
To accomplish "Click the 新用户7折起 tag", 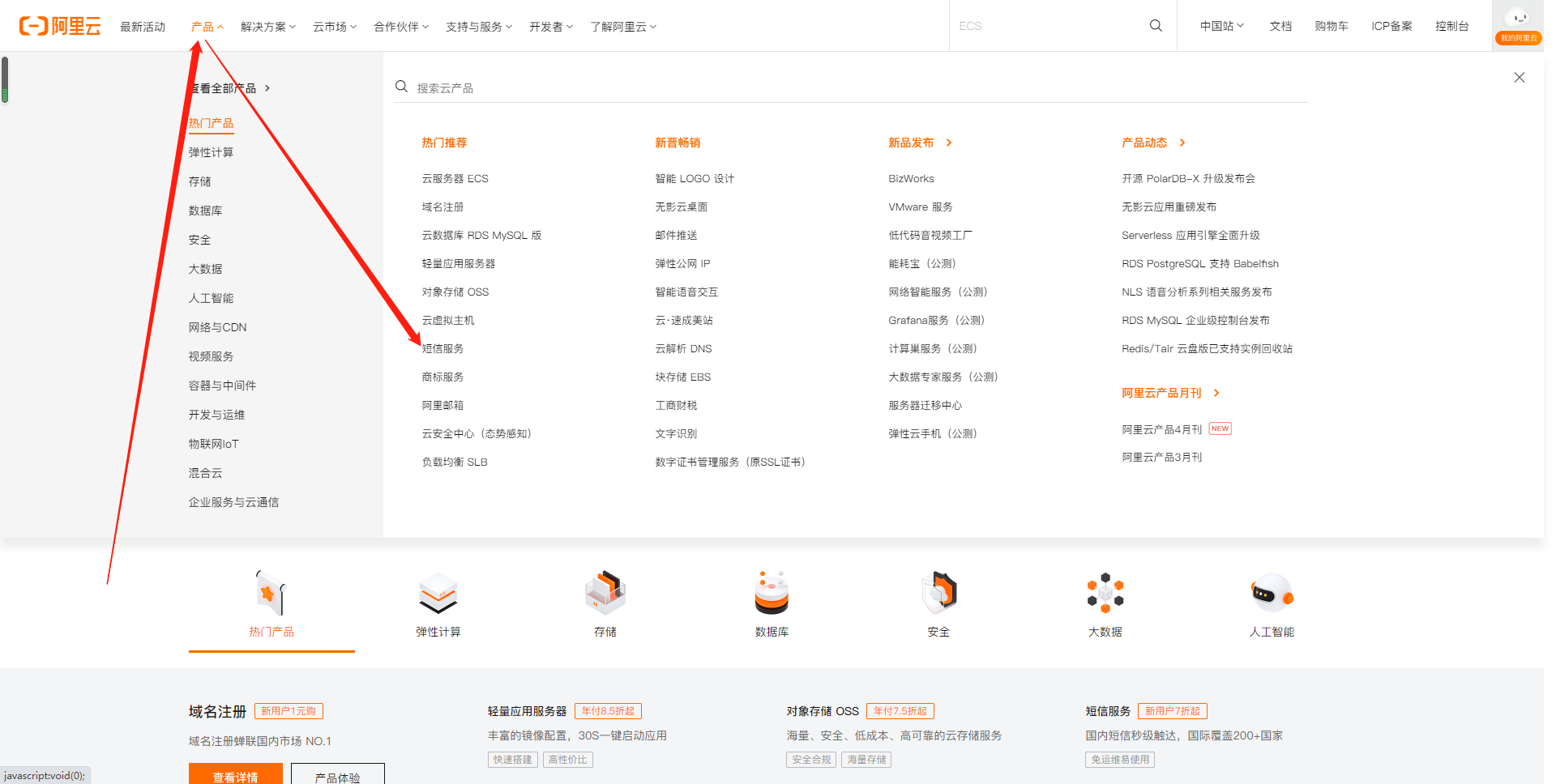I will [1173, 711].
